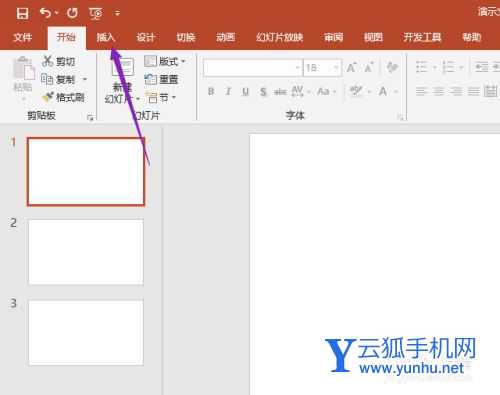Switch to the 视图 tab

pos(373,37)
